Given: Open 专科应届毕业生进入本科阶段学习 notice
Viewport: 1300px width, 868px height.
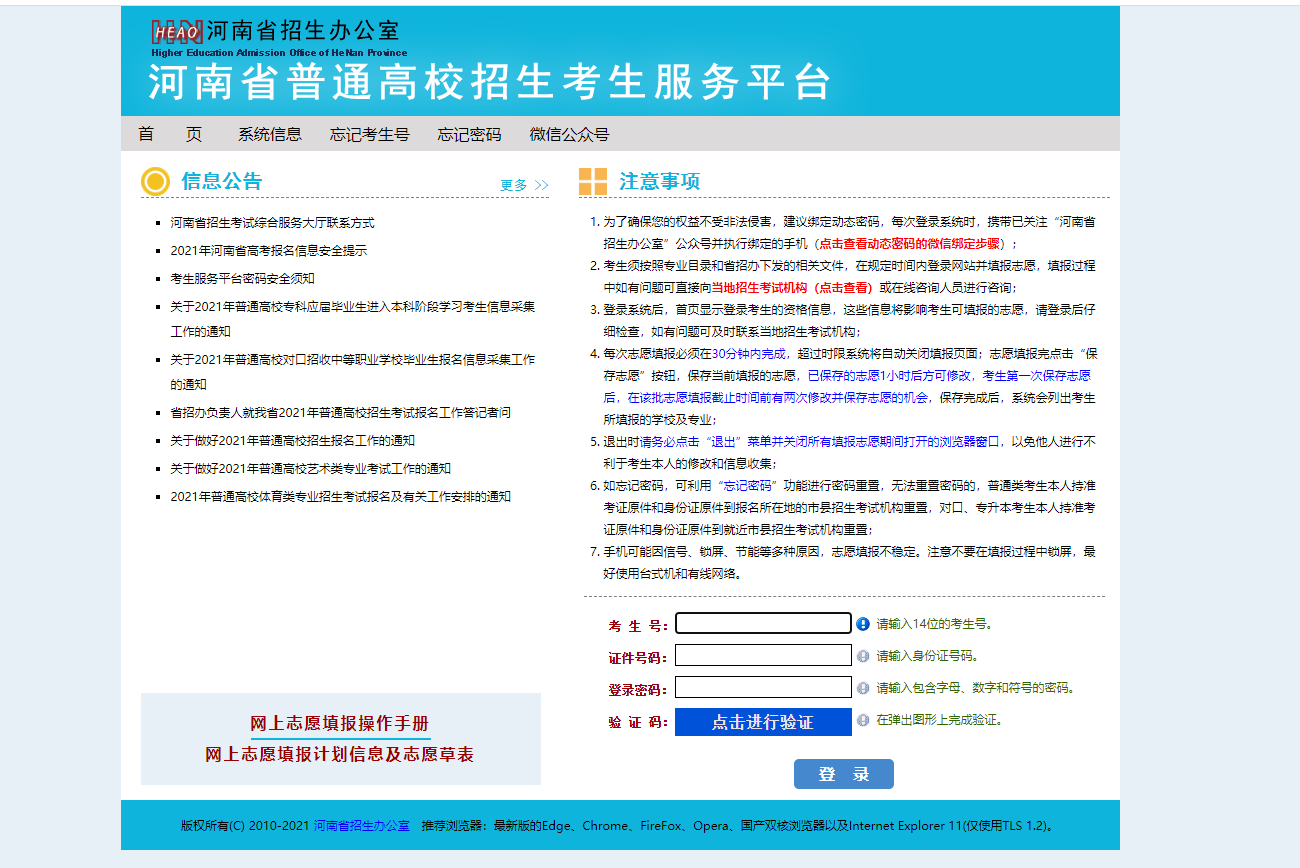Looking at the screenshot, I should 352,319.
